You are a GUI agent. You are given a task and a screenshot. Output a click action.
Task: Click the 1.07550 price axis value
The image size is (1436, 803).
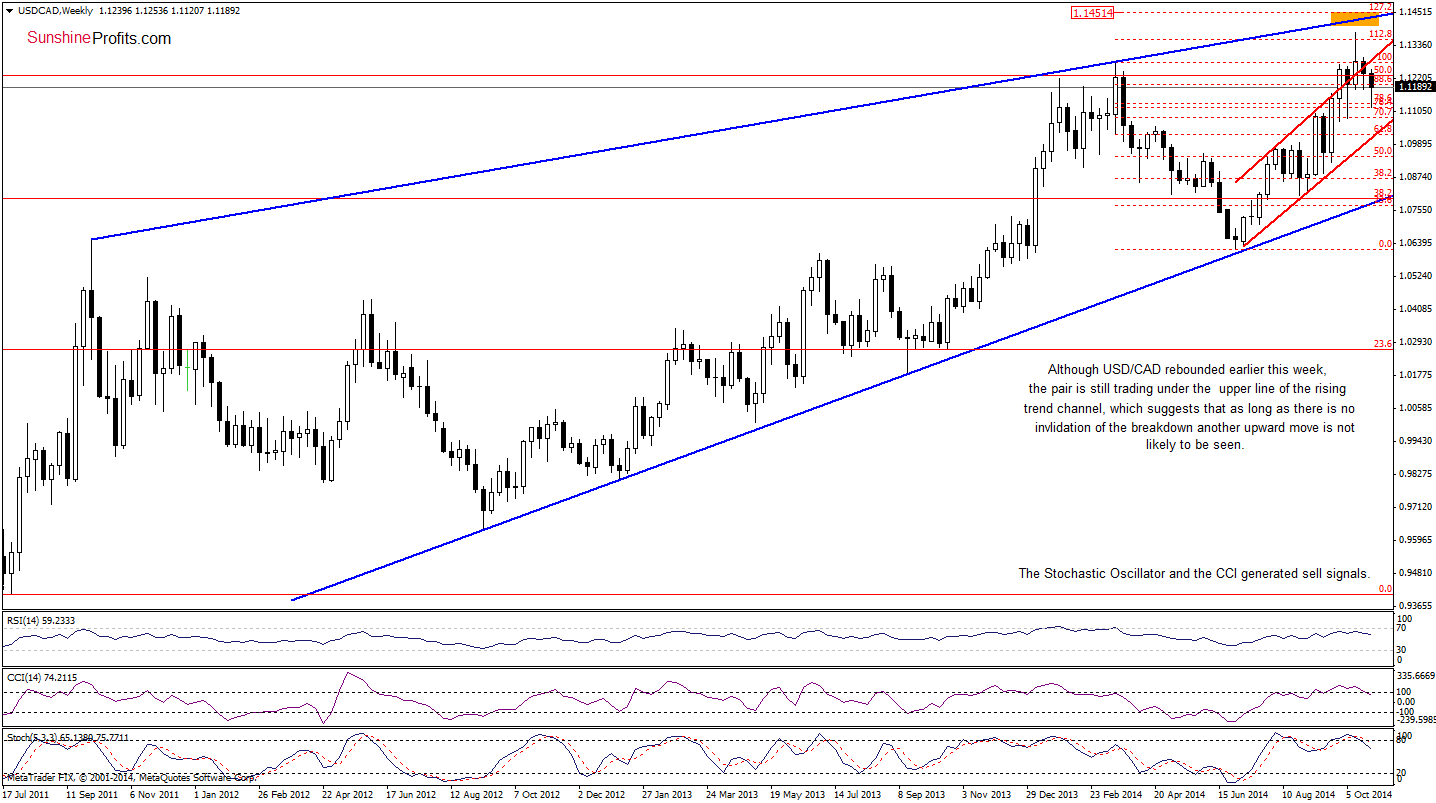[x=1415, y=210]
